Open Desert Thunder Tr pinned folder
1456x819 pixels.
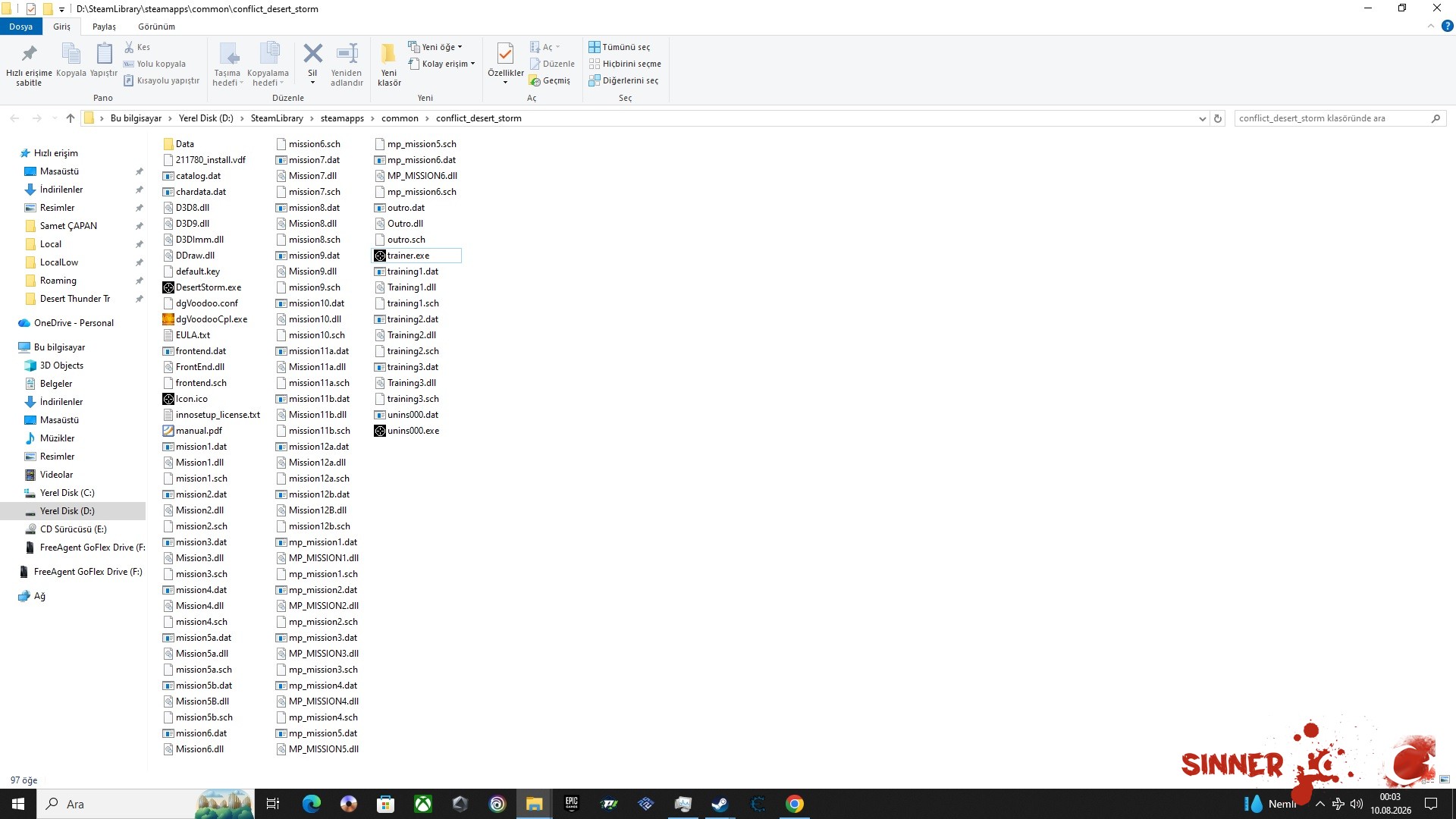pyautogui.click(x=74, y=299)
